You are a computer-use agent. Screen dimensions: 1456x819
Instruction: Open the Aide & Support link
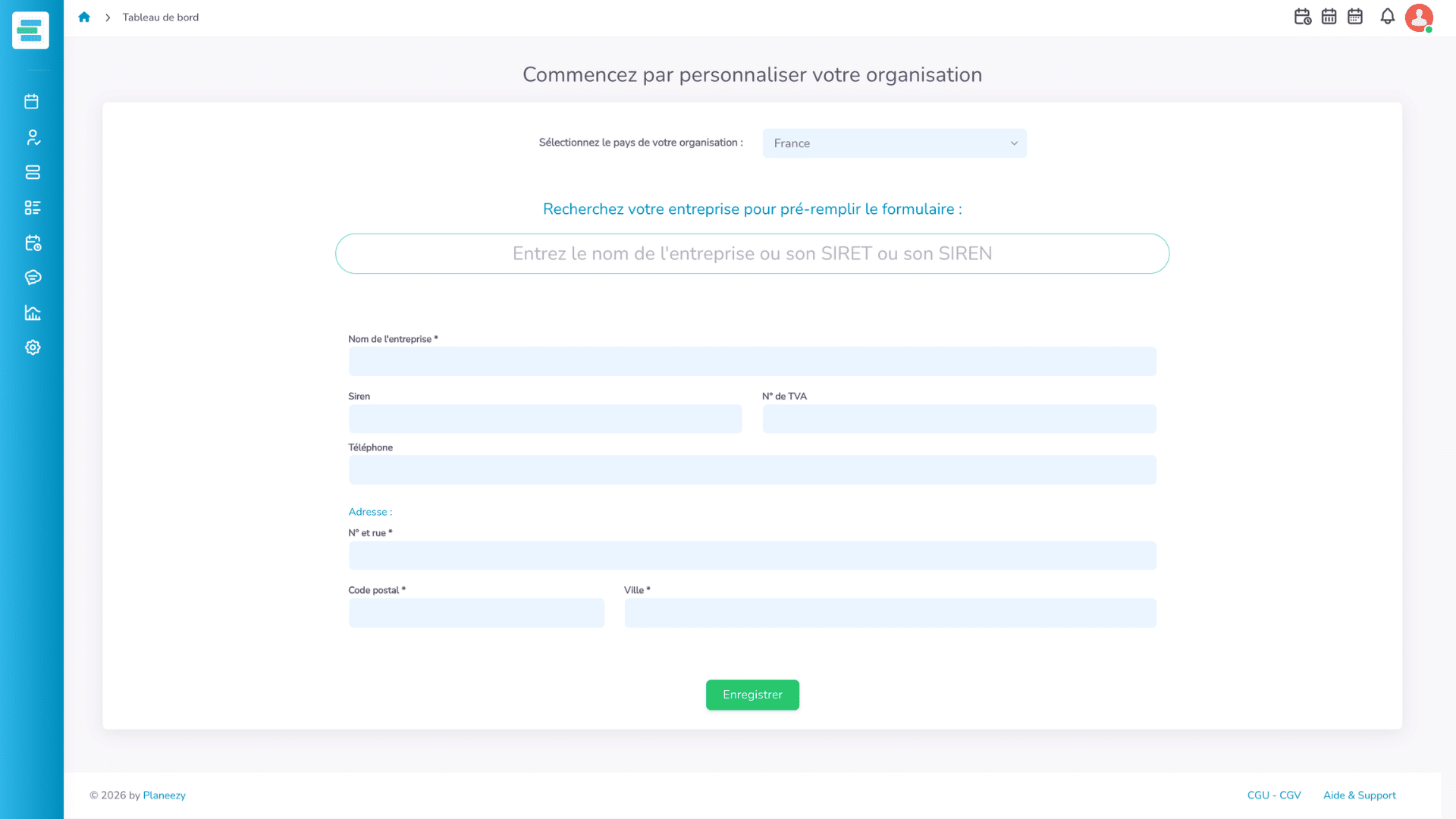[1359, 795]
